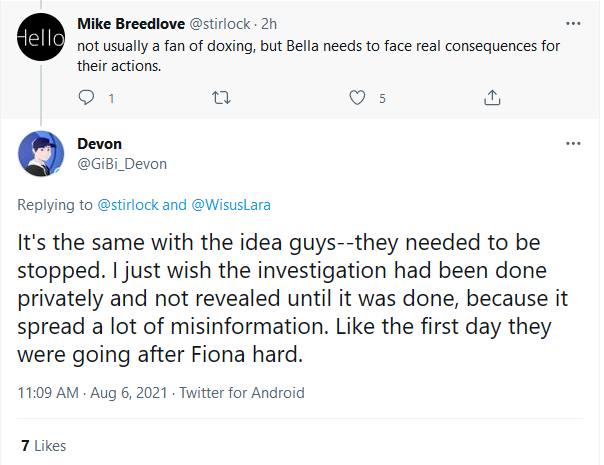The width and height of the screenshot is (604, 465).
Task: Click the @stirlock mention in Replying to
Action: point(128,205)
